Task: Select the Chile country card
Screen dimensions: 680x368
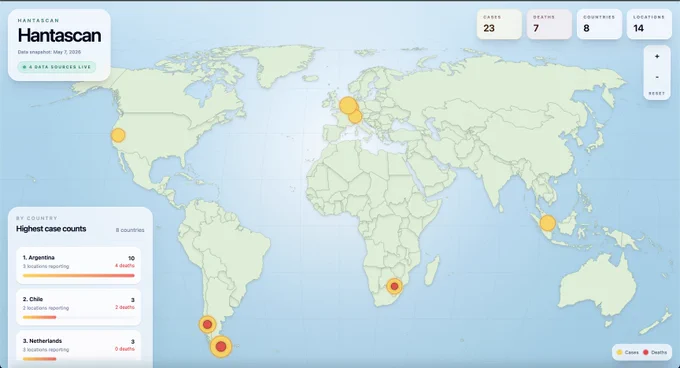Action: click(x=78, y=307)
